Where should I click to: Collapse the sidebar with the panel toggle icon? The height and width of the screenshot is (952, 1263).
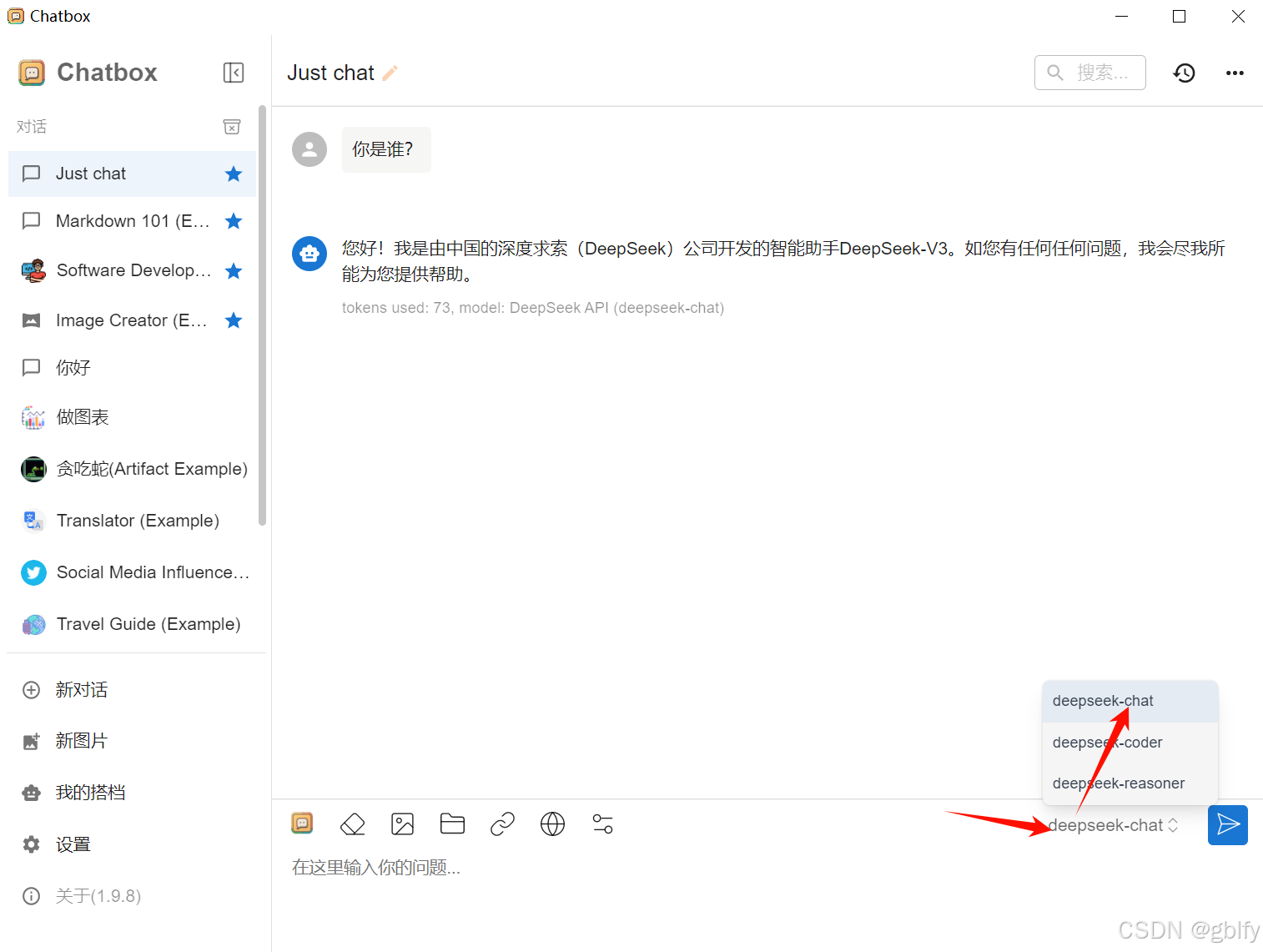coord(234,73)
